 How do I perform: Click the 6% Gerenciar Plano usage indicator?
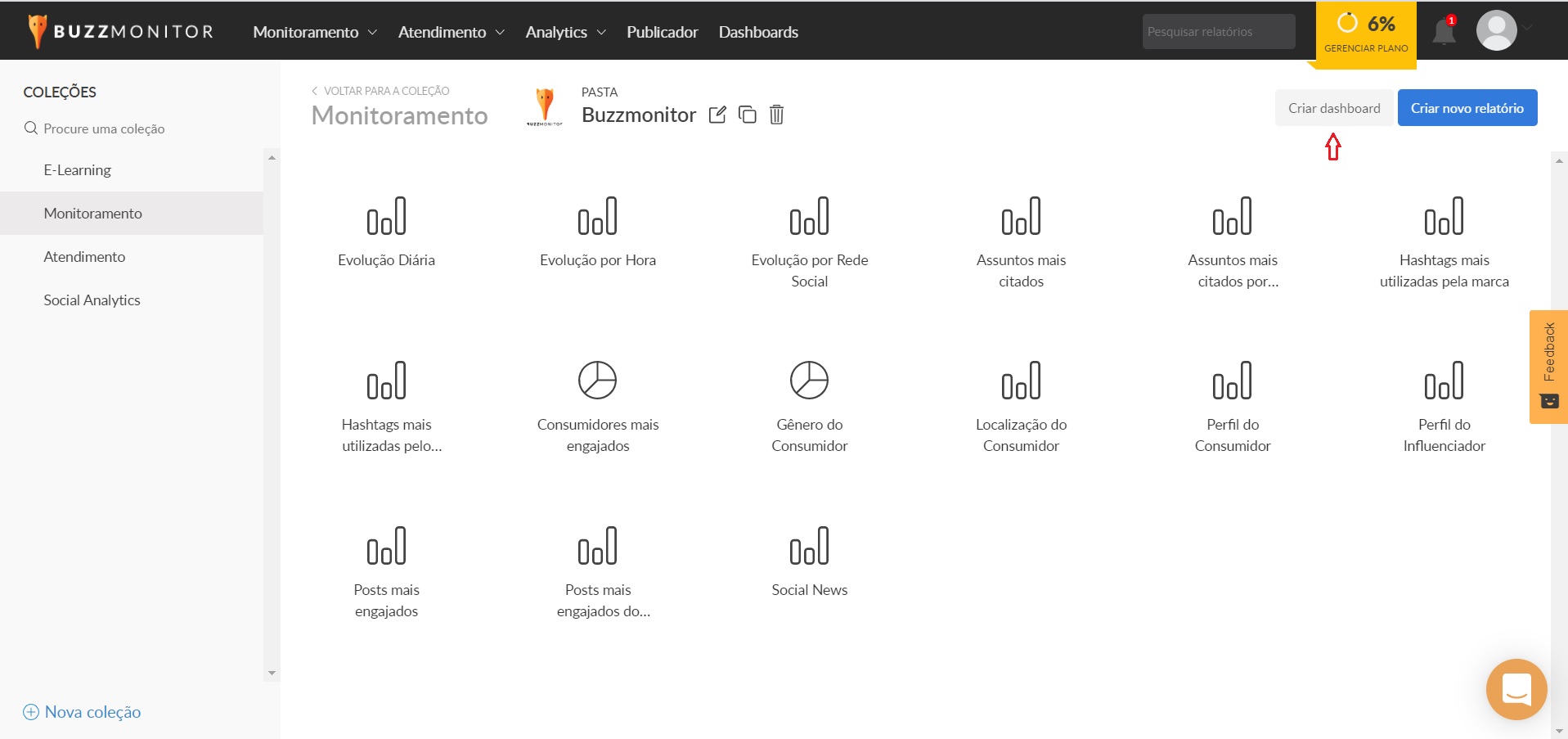coord(1365,33)
